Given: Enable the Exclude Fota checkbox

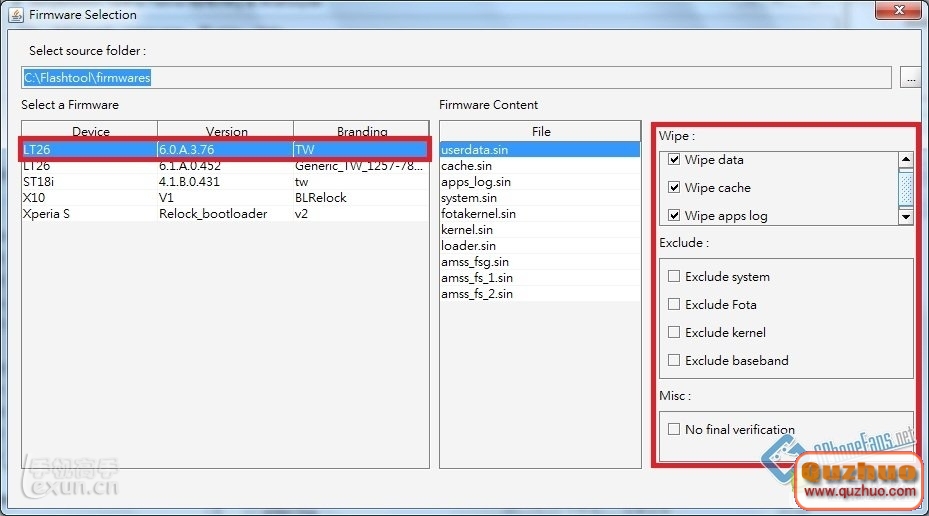Looking at the screenshot, I should [674, 304].
